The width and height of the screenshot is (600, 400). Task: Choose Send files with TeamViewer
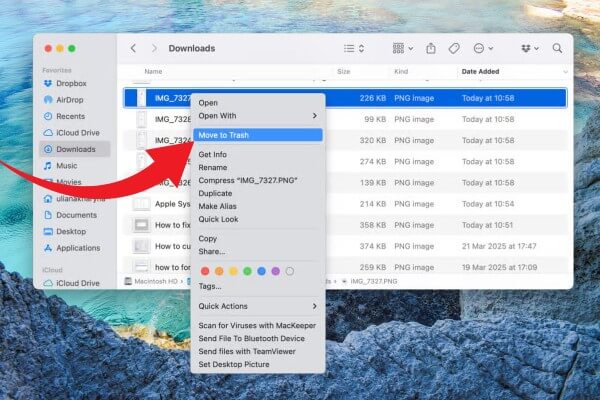point(258,351)
